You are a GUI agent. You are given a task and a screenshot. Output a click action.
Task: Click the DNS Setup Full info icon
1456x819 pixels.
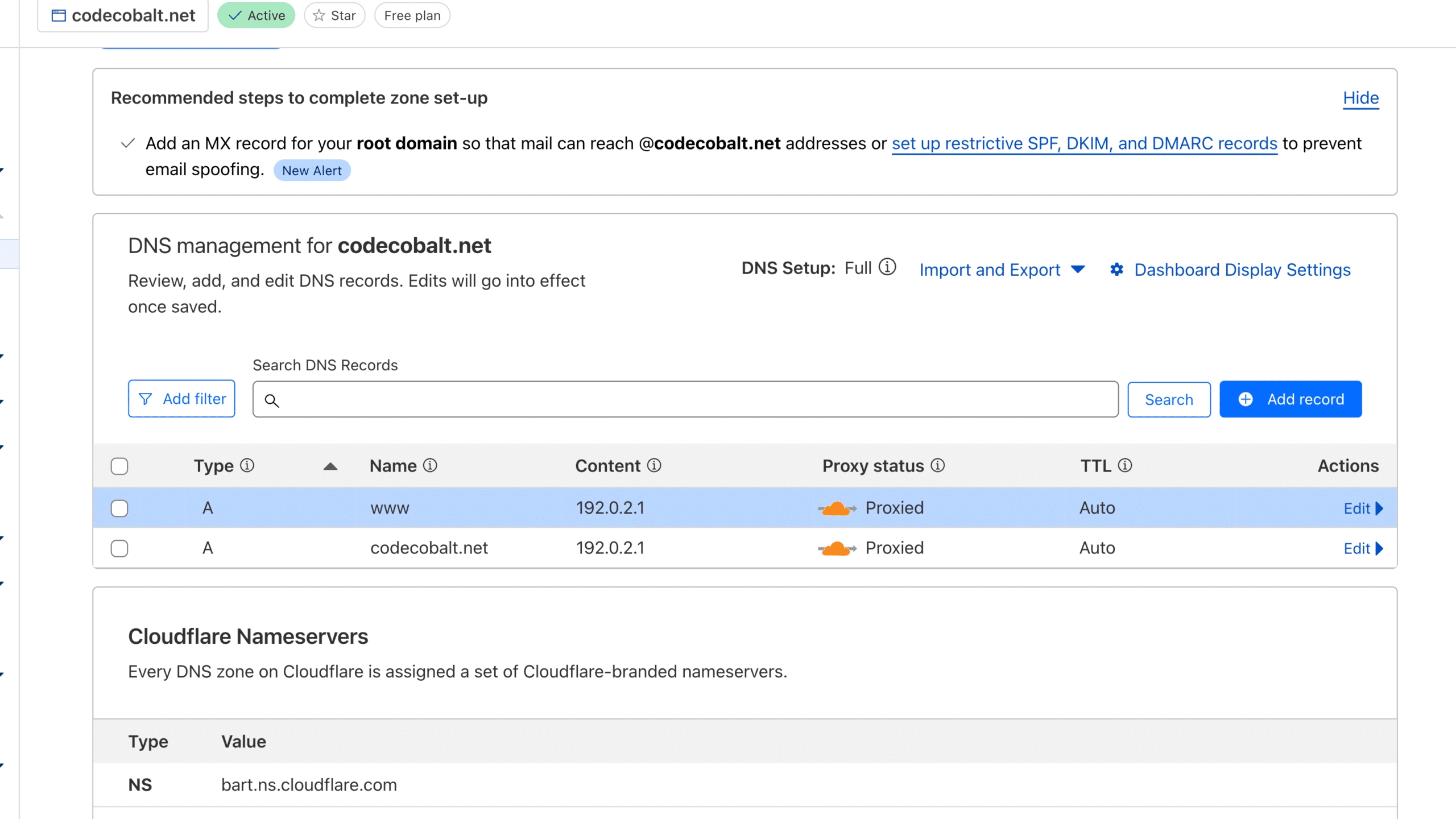coord(886,267)
